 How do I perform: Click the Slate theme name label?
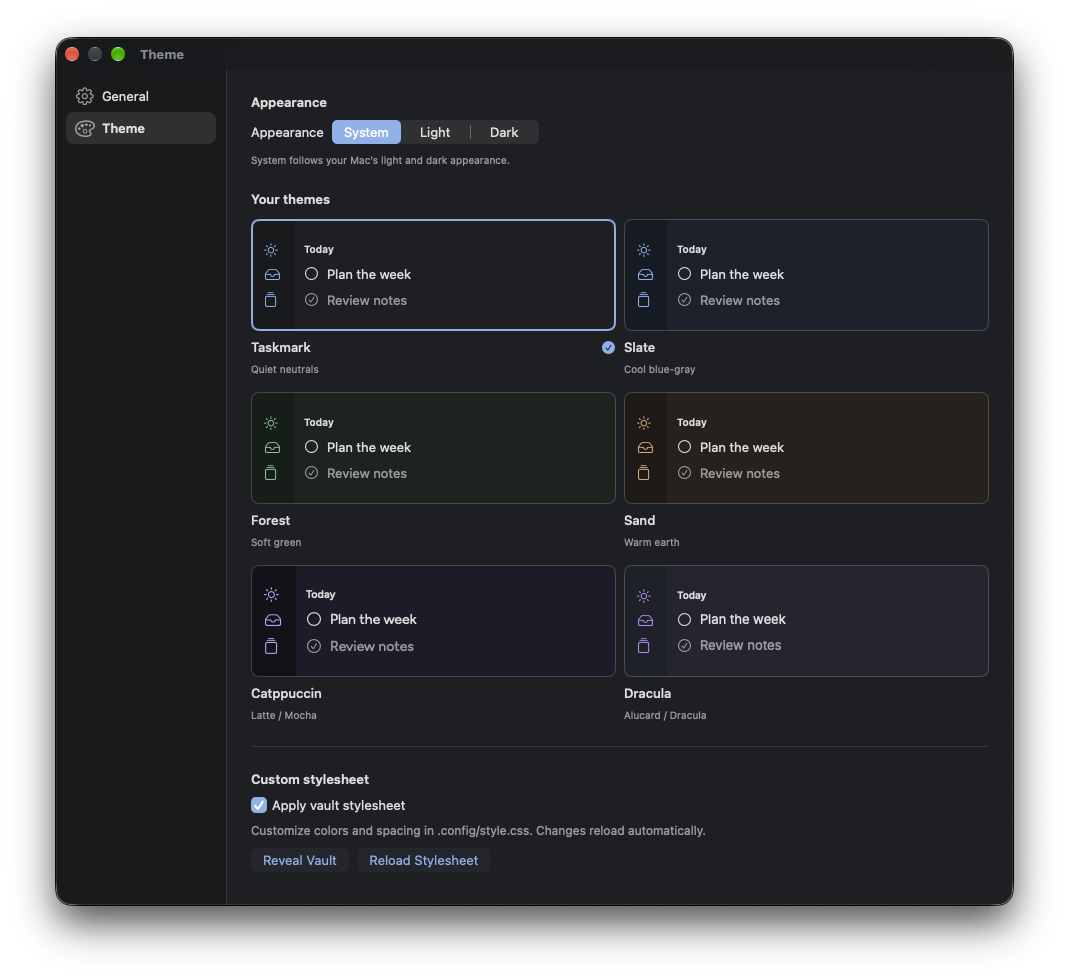point(639,348)
